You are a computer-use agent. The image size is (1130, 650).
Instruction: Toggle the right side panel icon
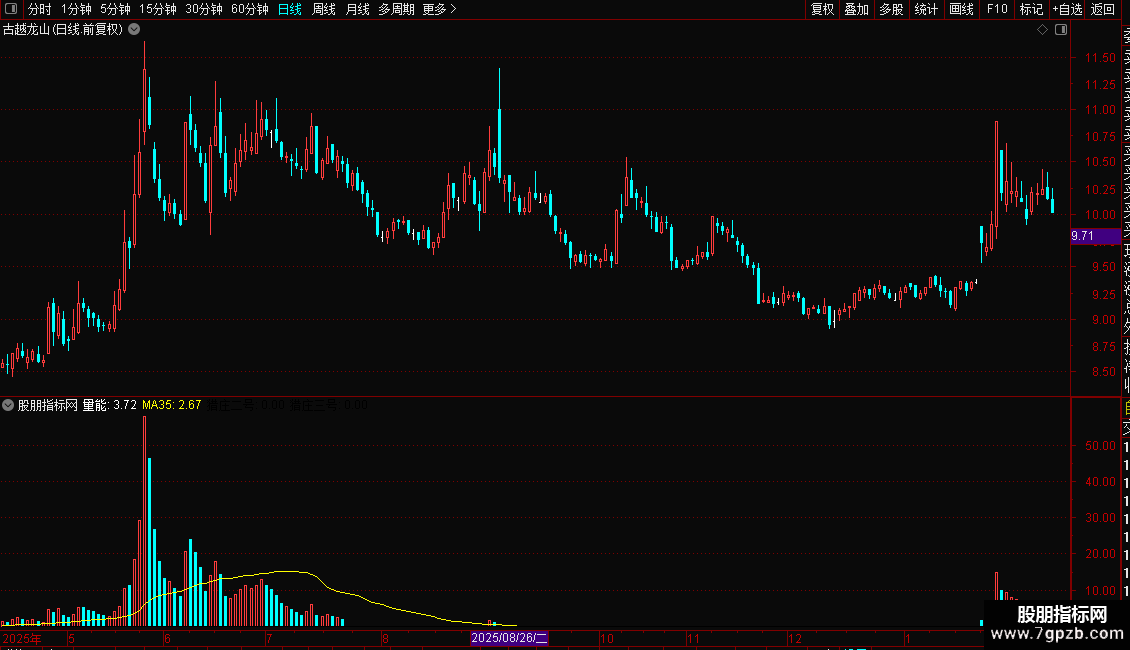pos(1061,30)
